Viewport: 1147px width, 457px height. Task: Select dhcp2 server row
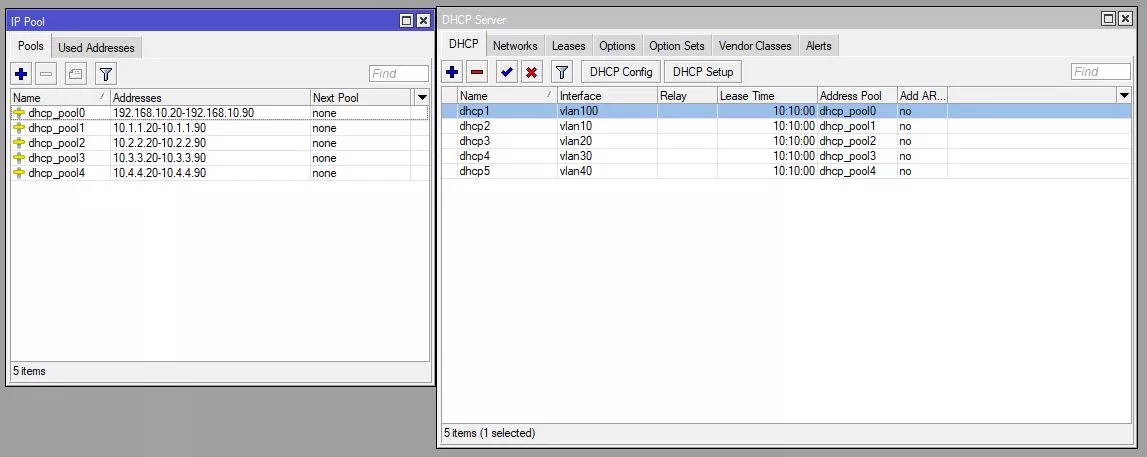[786, 126]
